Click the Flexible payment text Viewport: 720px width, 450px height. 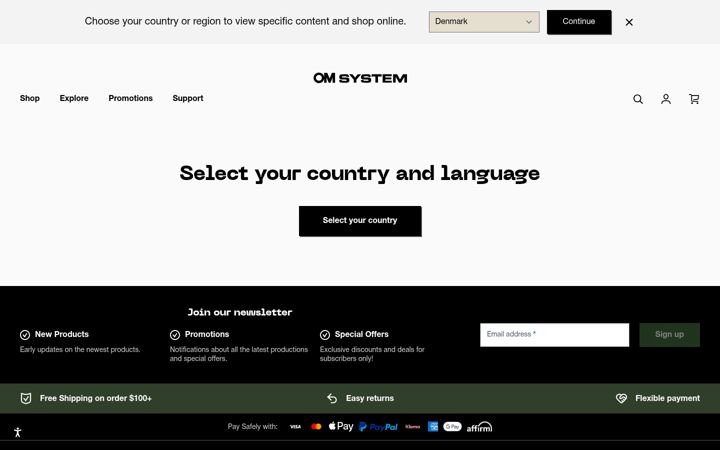(668, 398)
